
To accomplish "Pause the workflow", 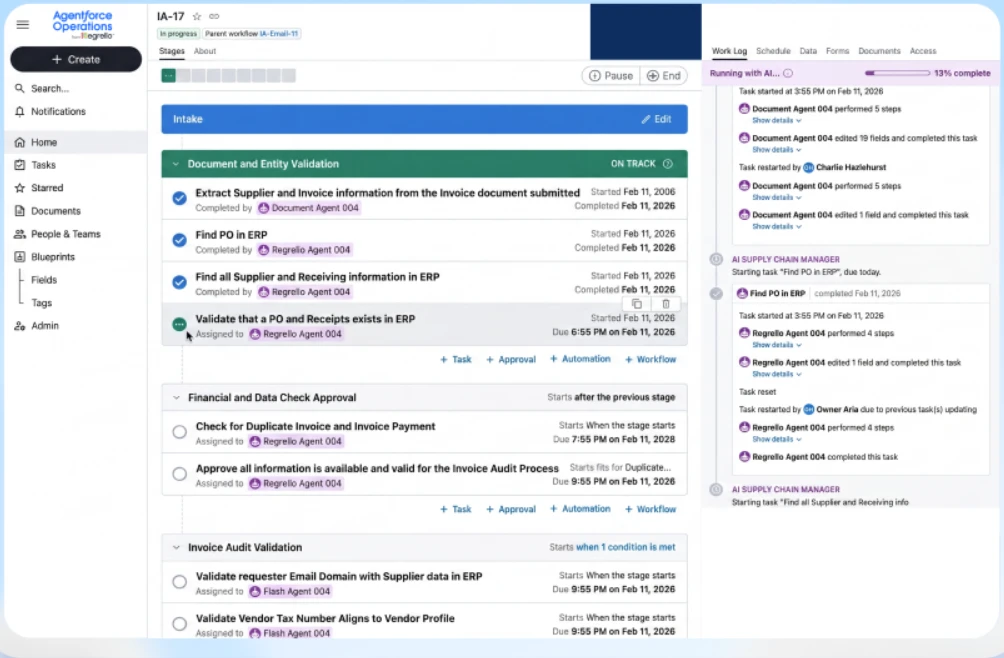I will [610, 76].
